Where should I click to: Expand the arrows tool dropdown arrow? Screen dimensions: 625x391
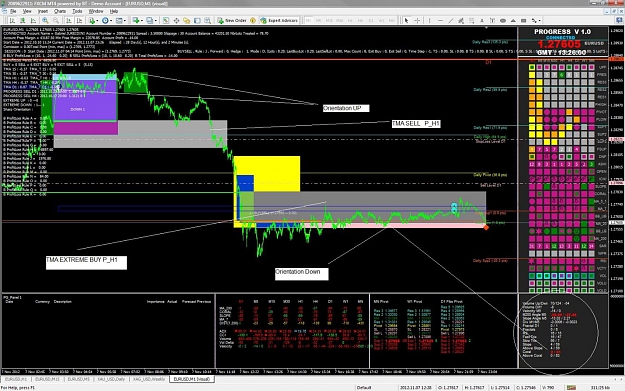(x=540, y=20)
